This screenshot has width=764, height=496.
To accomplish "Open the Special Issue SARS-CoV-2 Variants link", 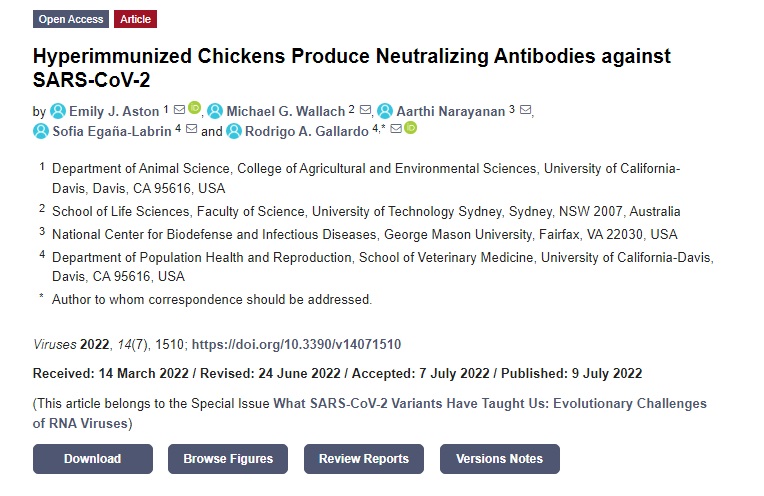I will point(370,414).
